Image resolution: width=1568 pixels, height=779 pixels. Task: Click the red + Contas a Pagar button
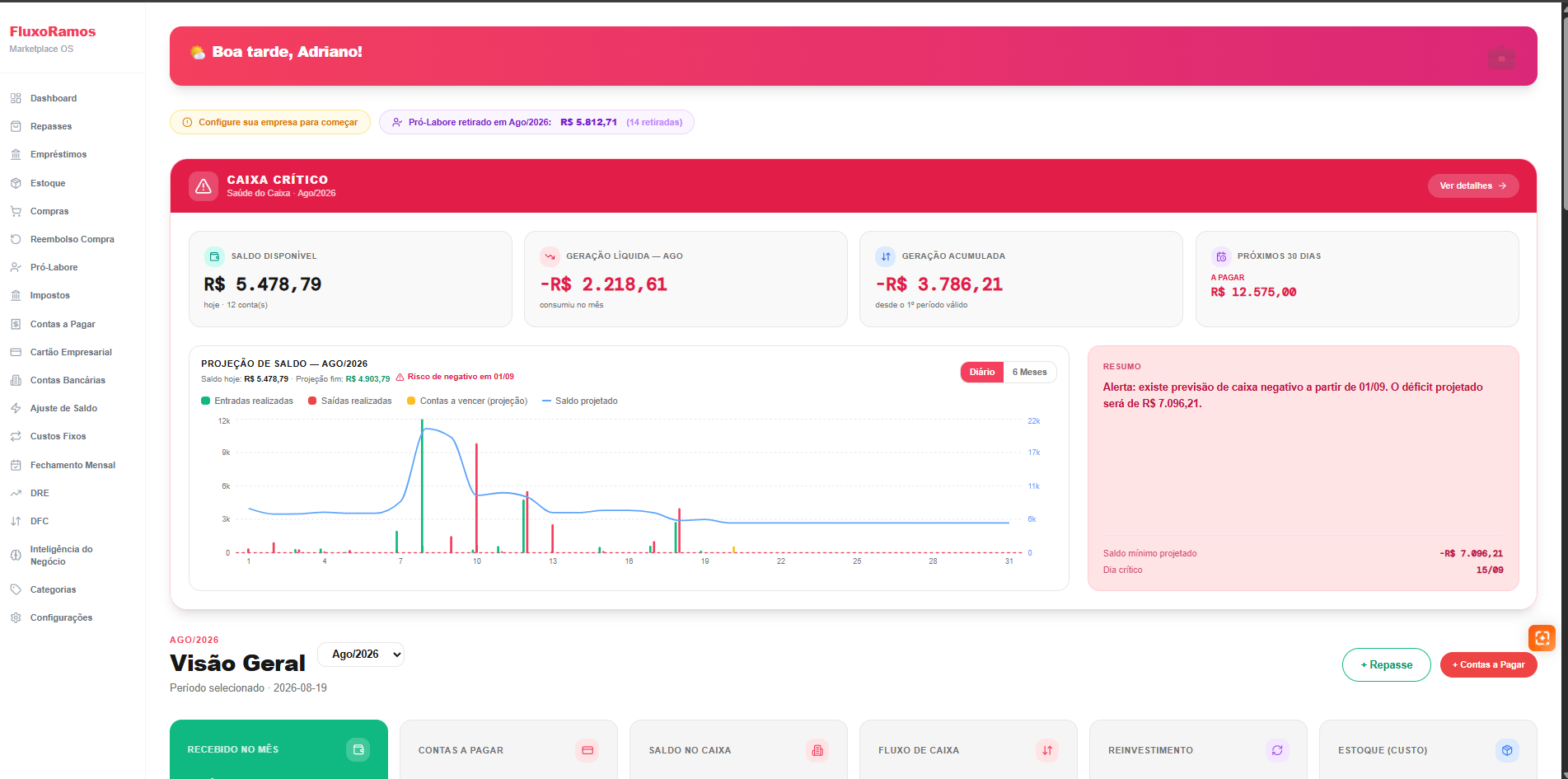pos(1488,664)
